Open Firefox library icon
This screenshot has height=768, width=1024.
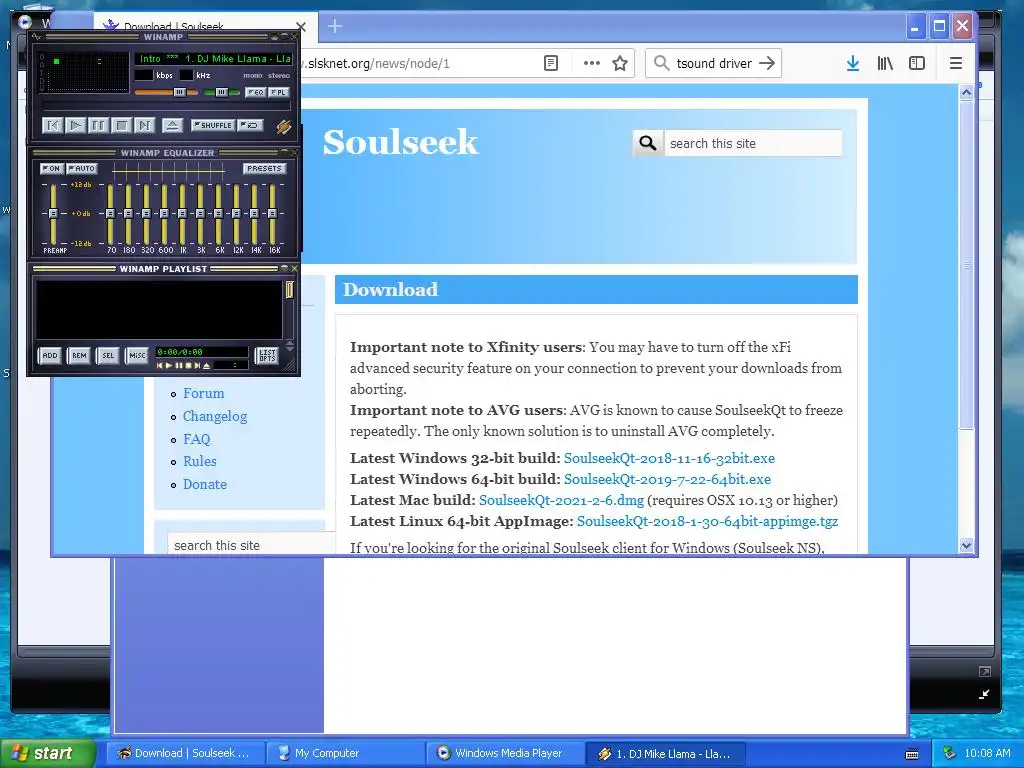[885, 63]
